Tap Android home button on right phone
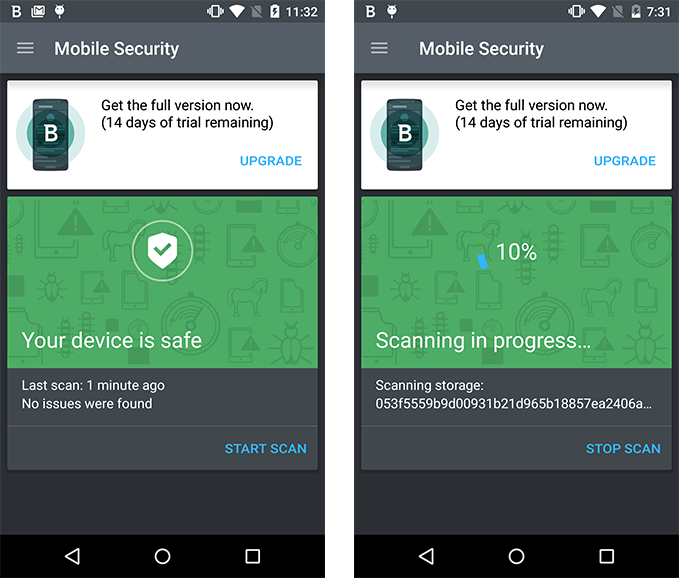 coord(516,556)
